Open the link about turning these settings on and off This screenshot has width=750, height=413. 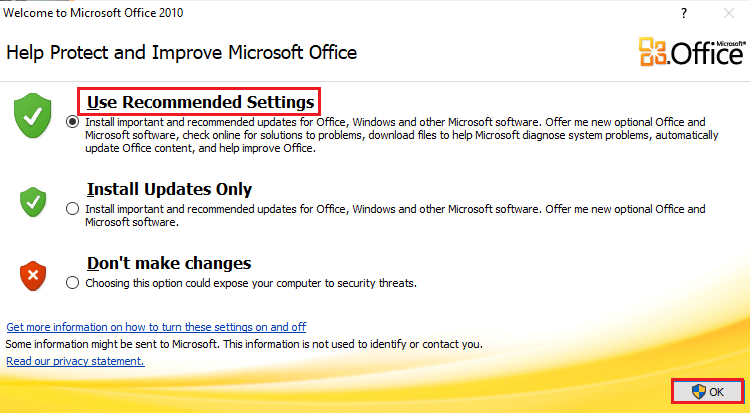(x=156, y=327)
